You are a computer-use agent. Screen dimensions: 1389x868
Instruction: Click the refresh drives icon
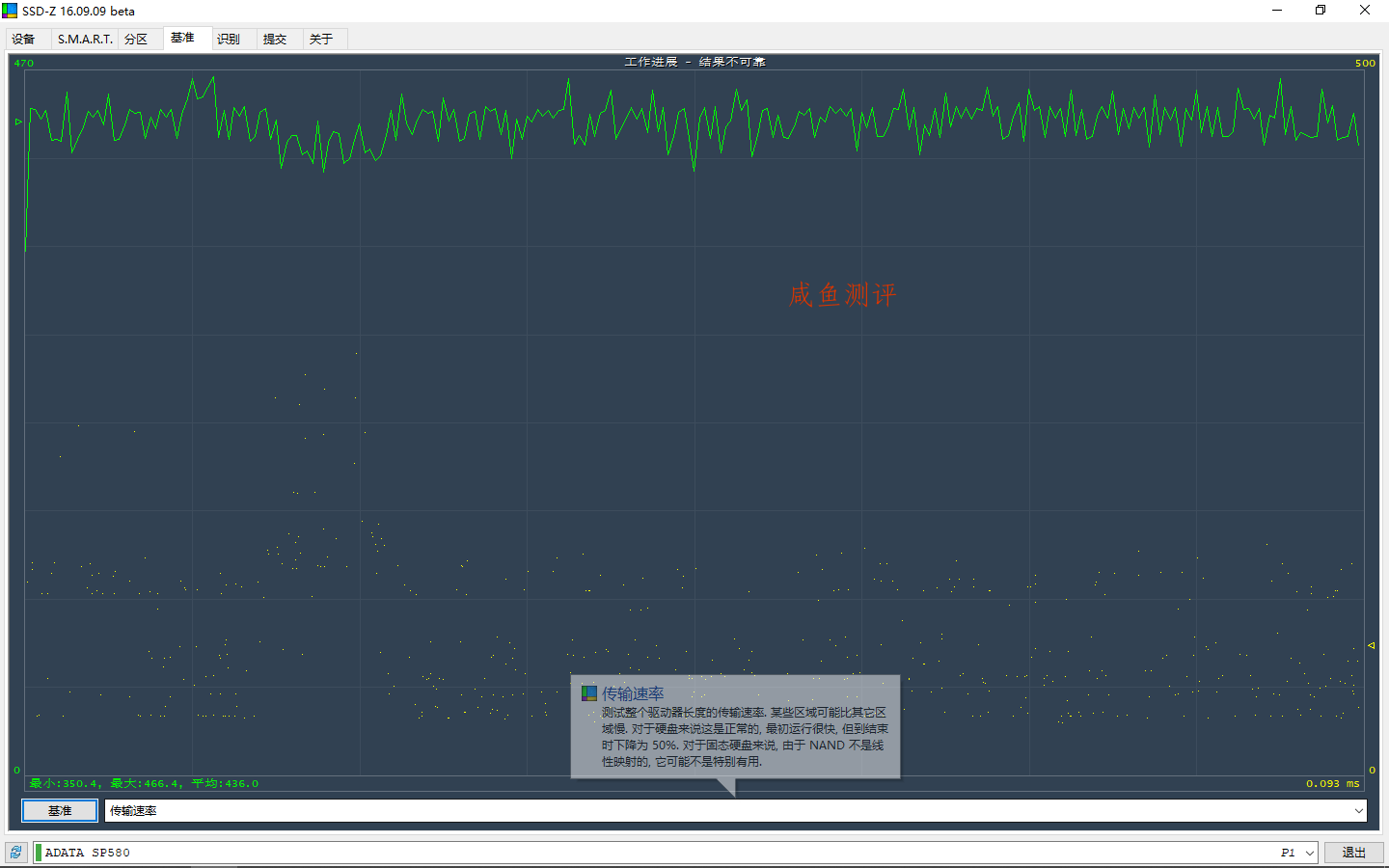15,853
